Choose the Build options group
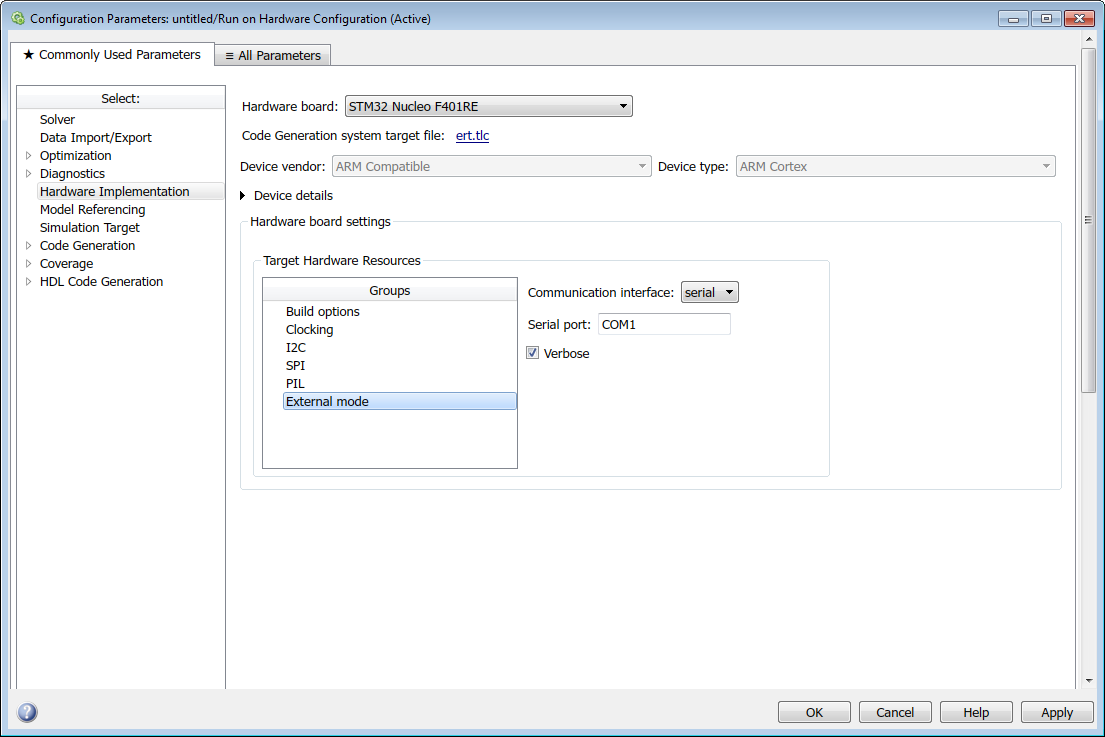 (x=322, y=311)
